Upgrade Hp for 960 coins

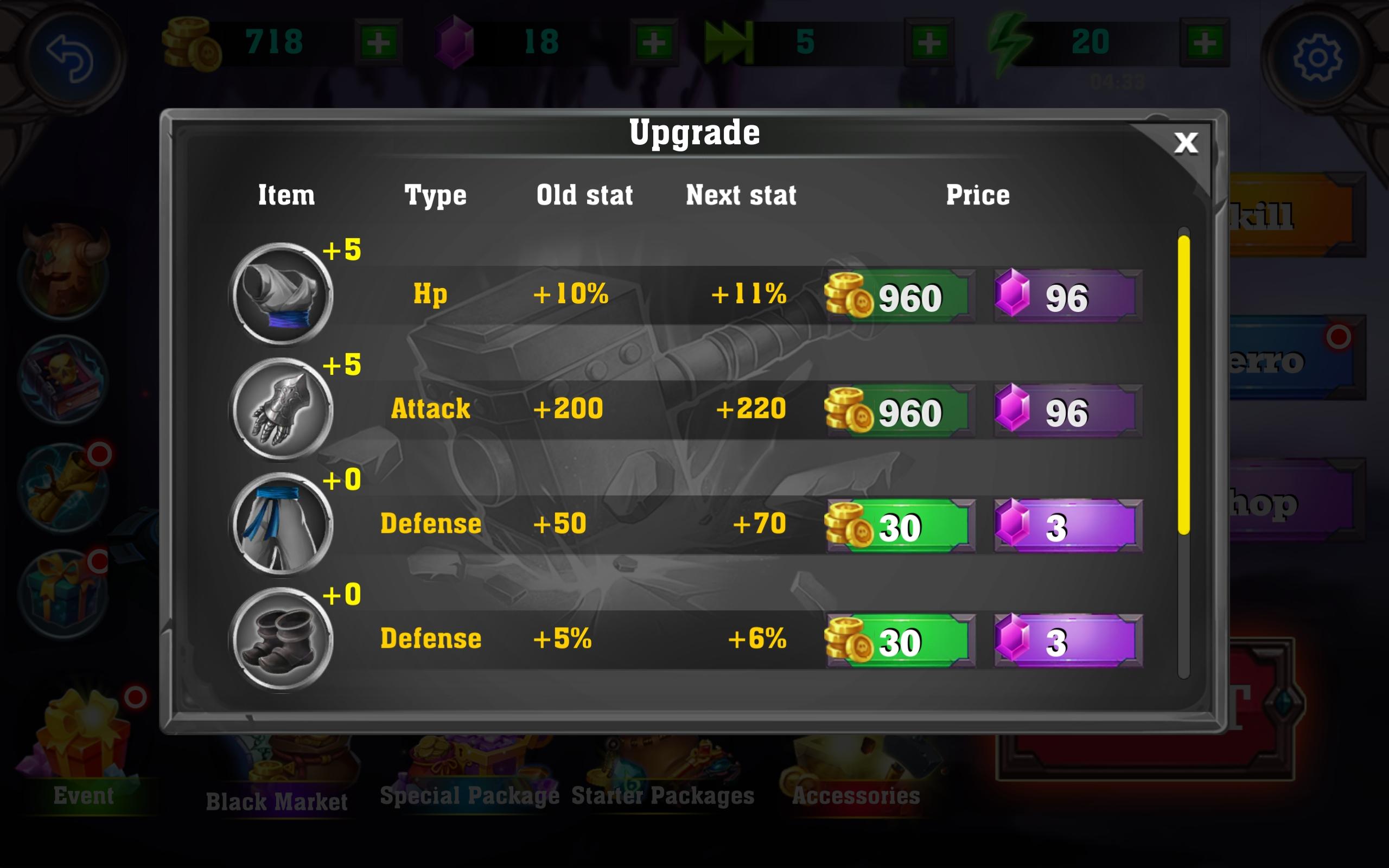900,296
